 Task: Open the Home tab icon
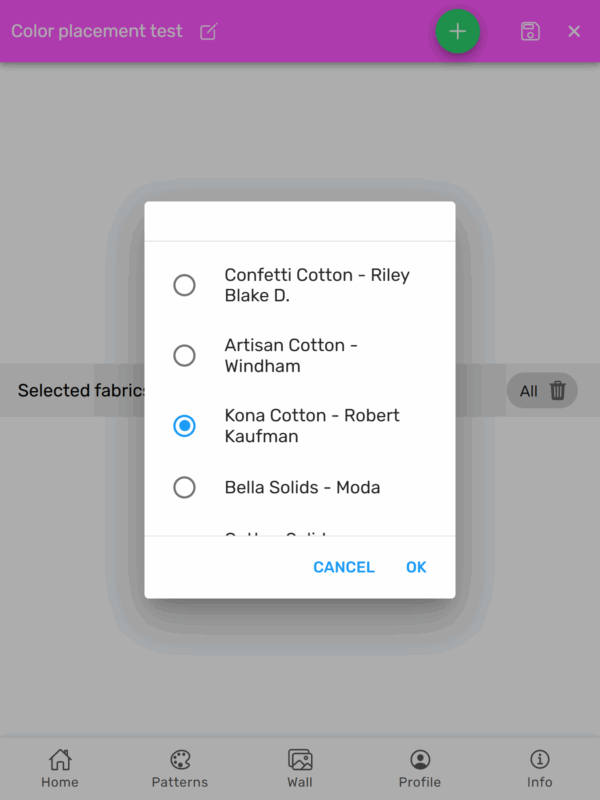tap(60, 760)
